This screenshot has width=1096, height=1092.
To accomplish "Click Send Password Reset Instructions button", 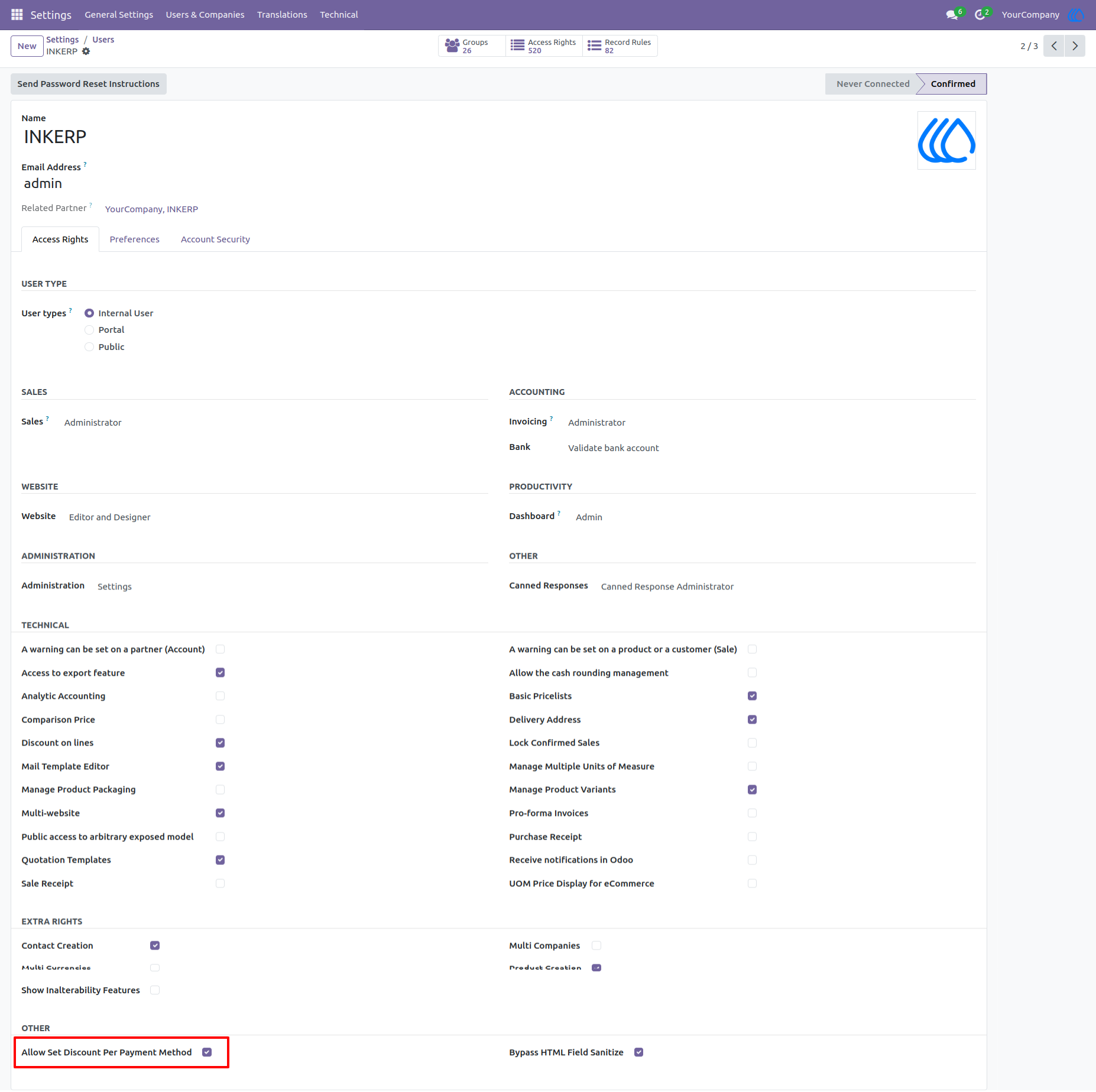I will (x=89, y=84).
